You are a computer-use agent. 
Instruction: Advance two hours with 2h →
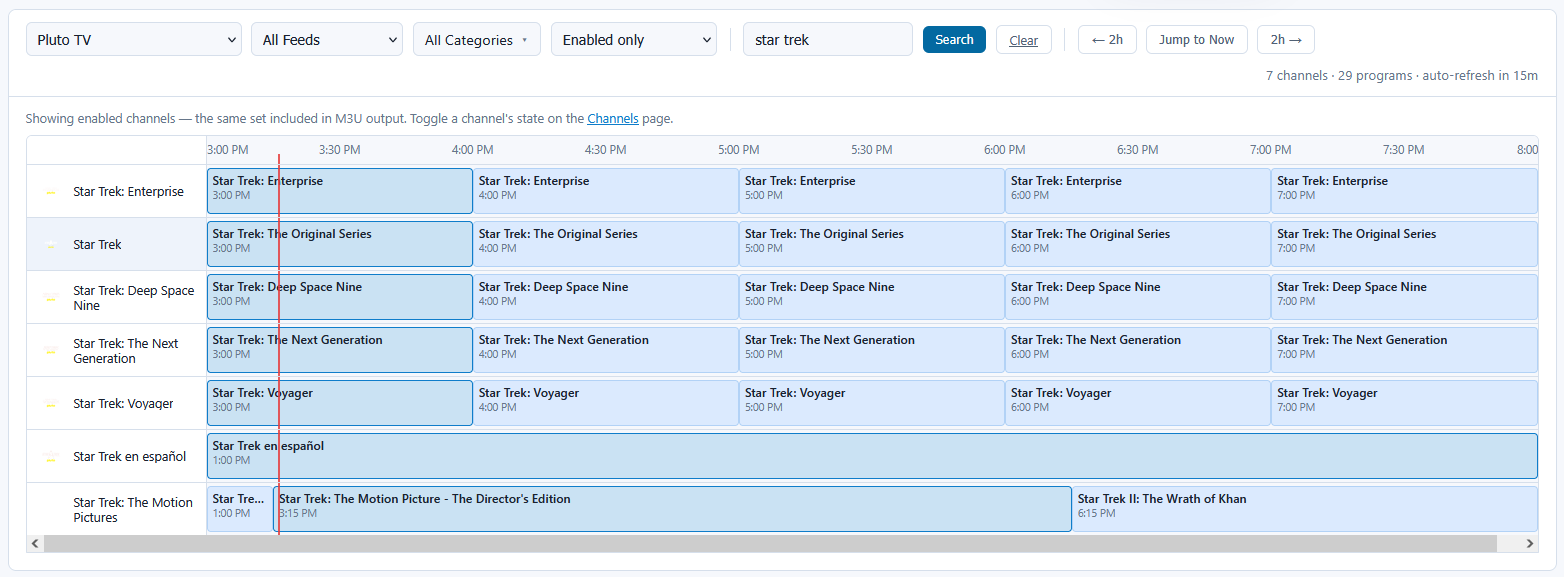pos(1286,40)
